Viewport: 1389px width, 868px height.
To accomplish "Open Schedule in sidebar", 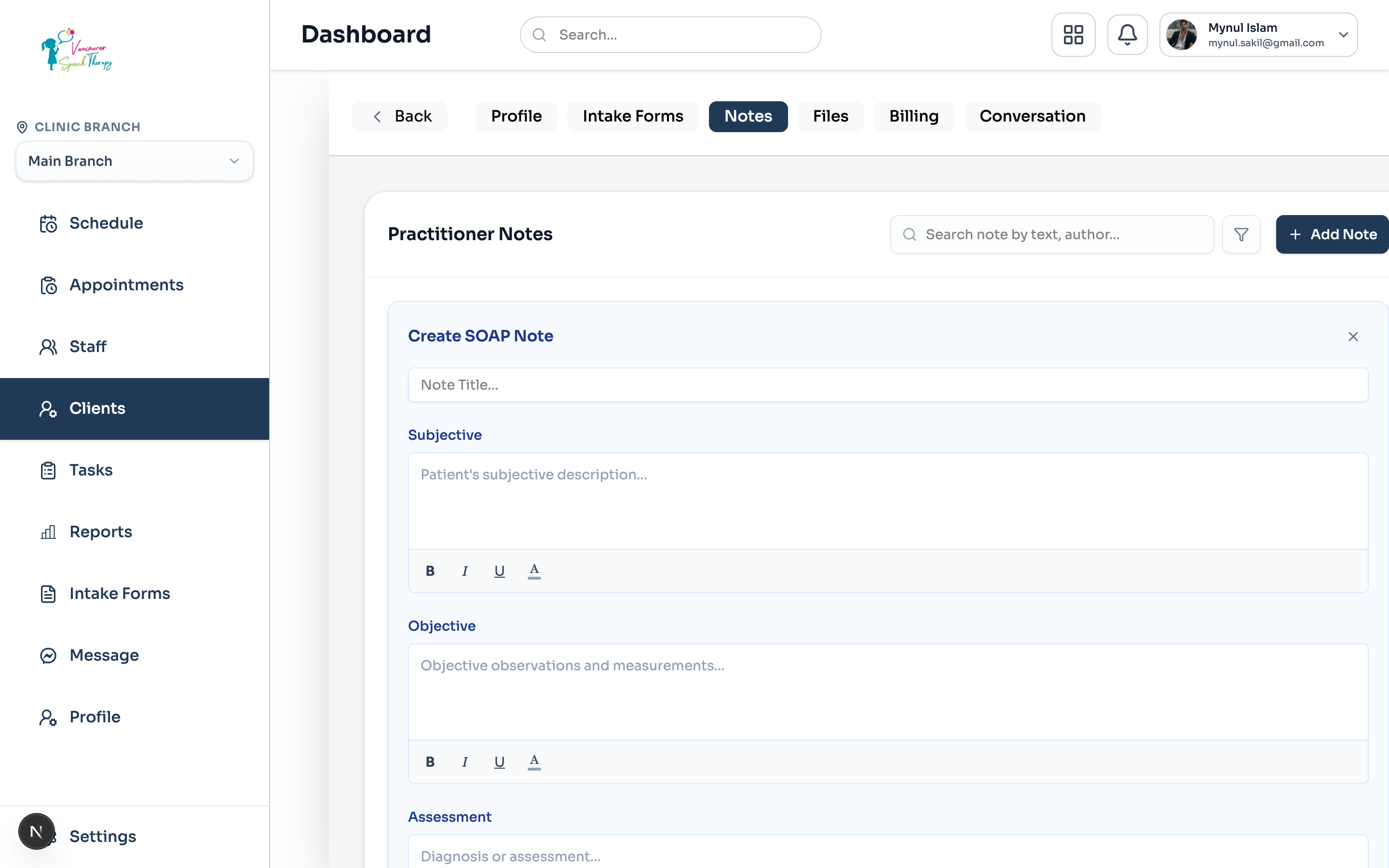I will 134,223.
